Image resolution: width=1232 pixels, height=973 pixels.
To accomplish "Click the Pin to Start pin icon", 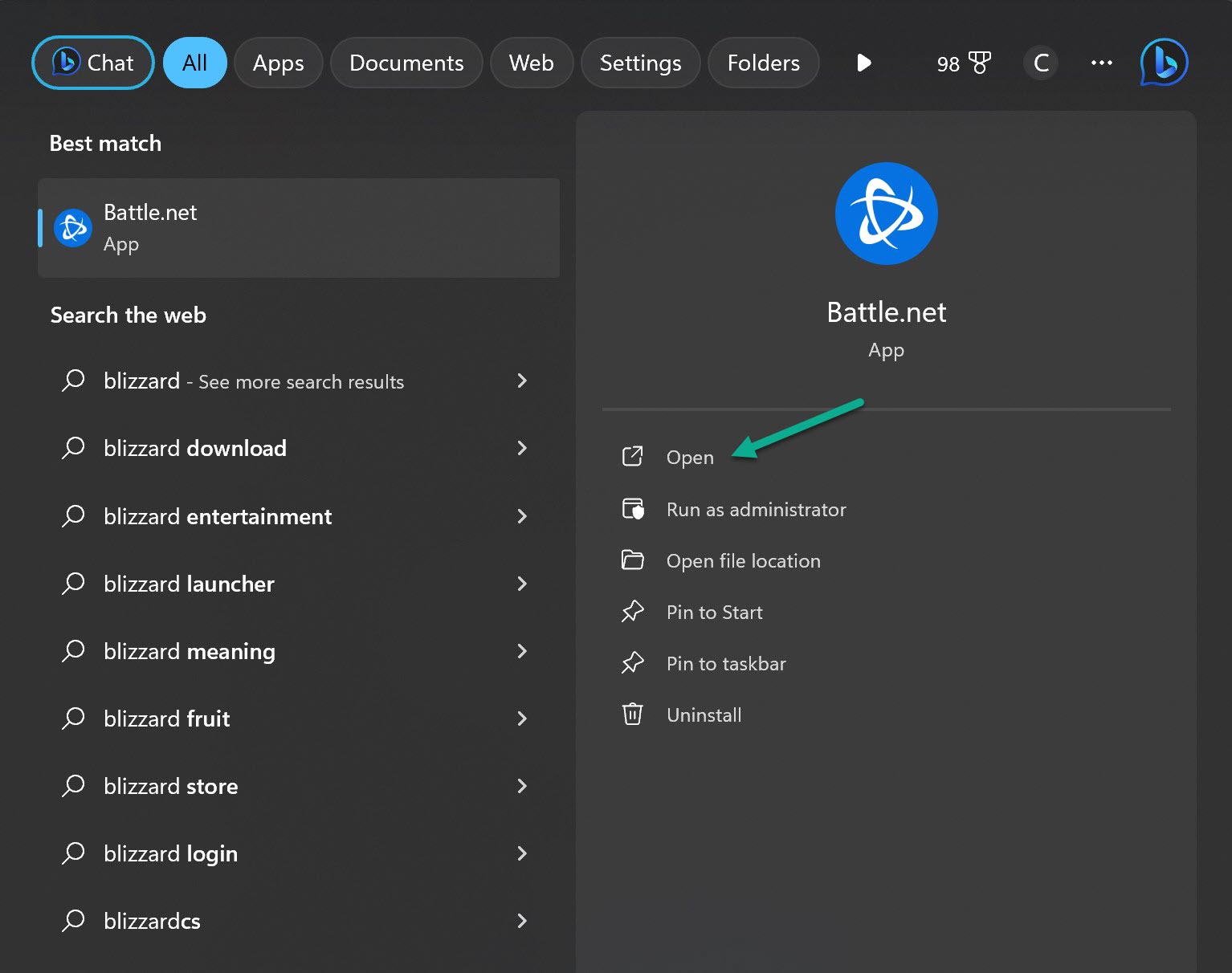I will click(x=633, y=612).
